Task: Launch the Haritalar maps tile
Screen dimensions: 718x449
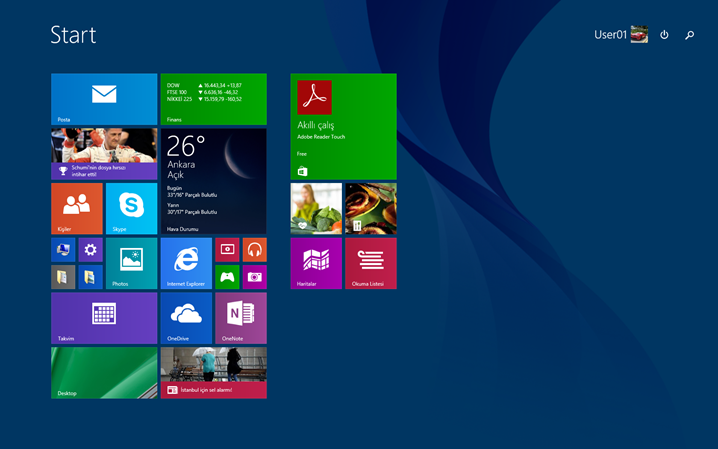Action: point(316,263)
